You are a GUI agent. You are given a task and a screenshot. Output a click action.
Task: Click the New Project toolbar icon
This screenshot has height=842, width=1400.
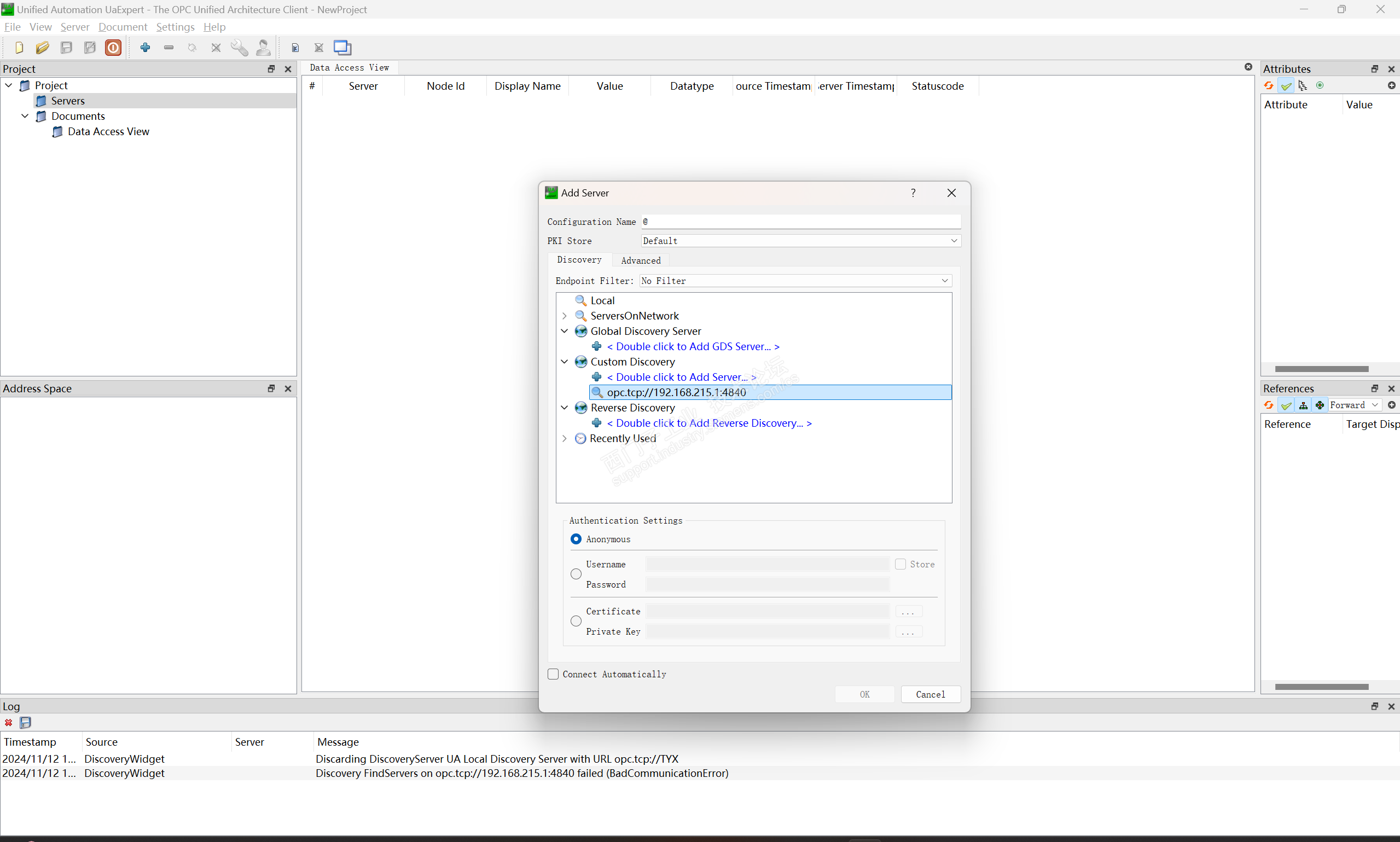click(19, 48)
